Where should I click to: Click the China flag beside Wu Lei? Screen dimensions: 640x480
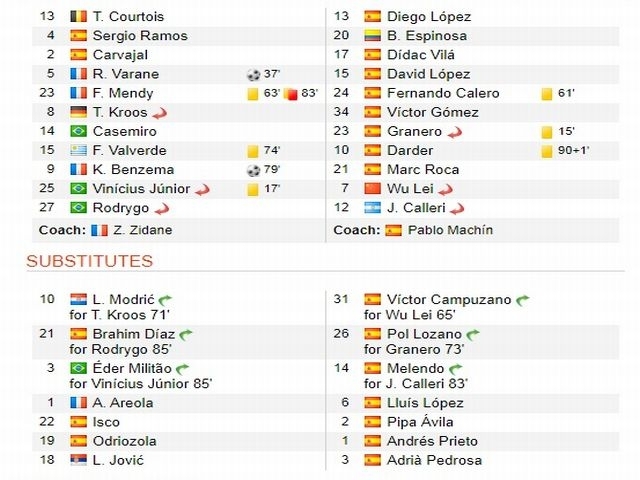click(372, 189)
